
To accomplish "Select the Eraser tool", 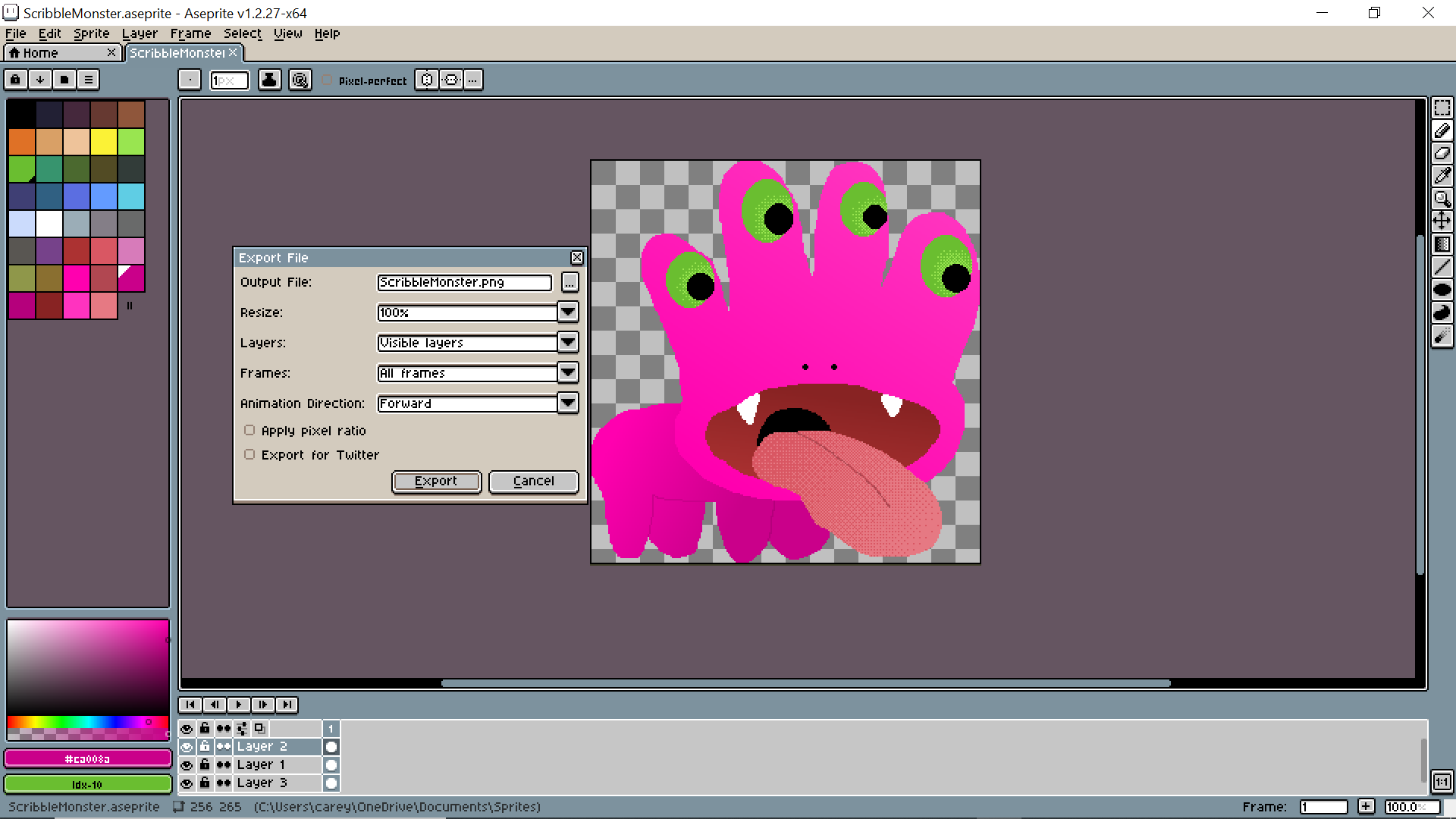I will [x=1443, y=153].
